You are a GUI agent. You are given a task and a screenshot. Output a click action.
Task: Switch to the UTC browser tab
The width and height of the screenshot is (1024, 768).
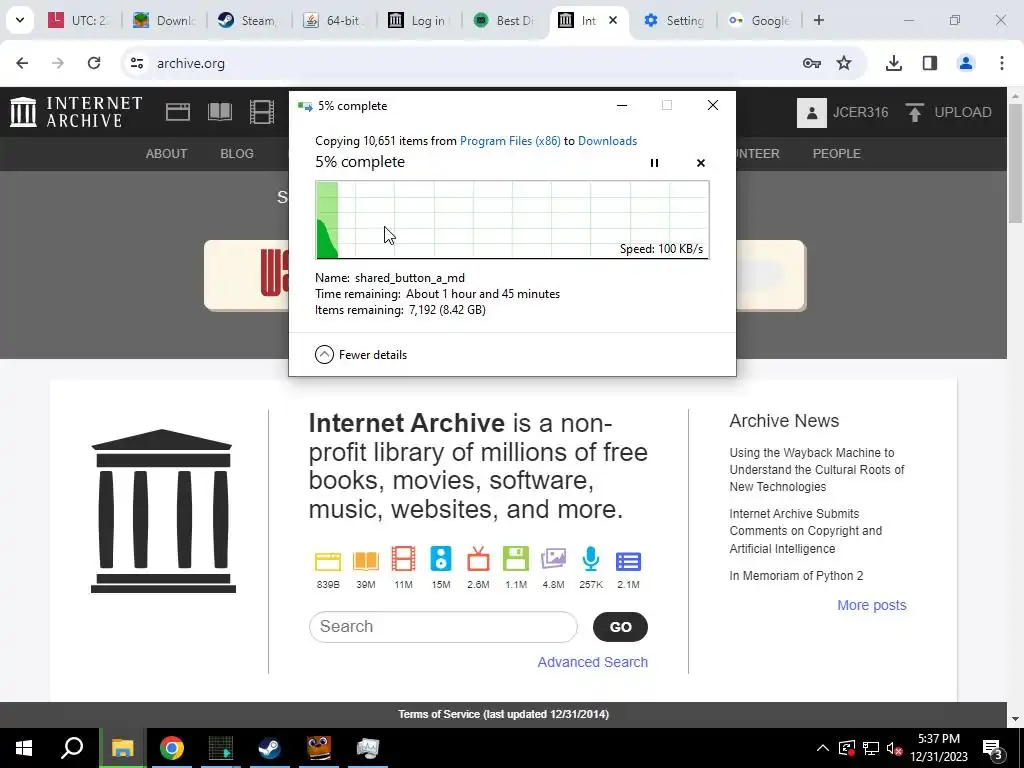(x=78, y=20)
